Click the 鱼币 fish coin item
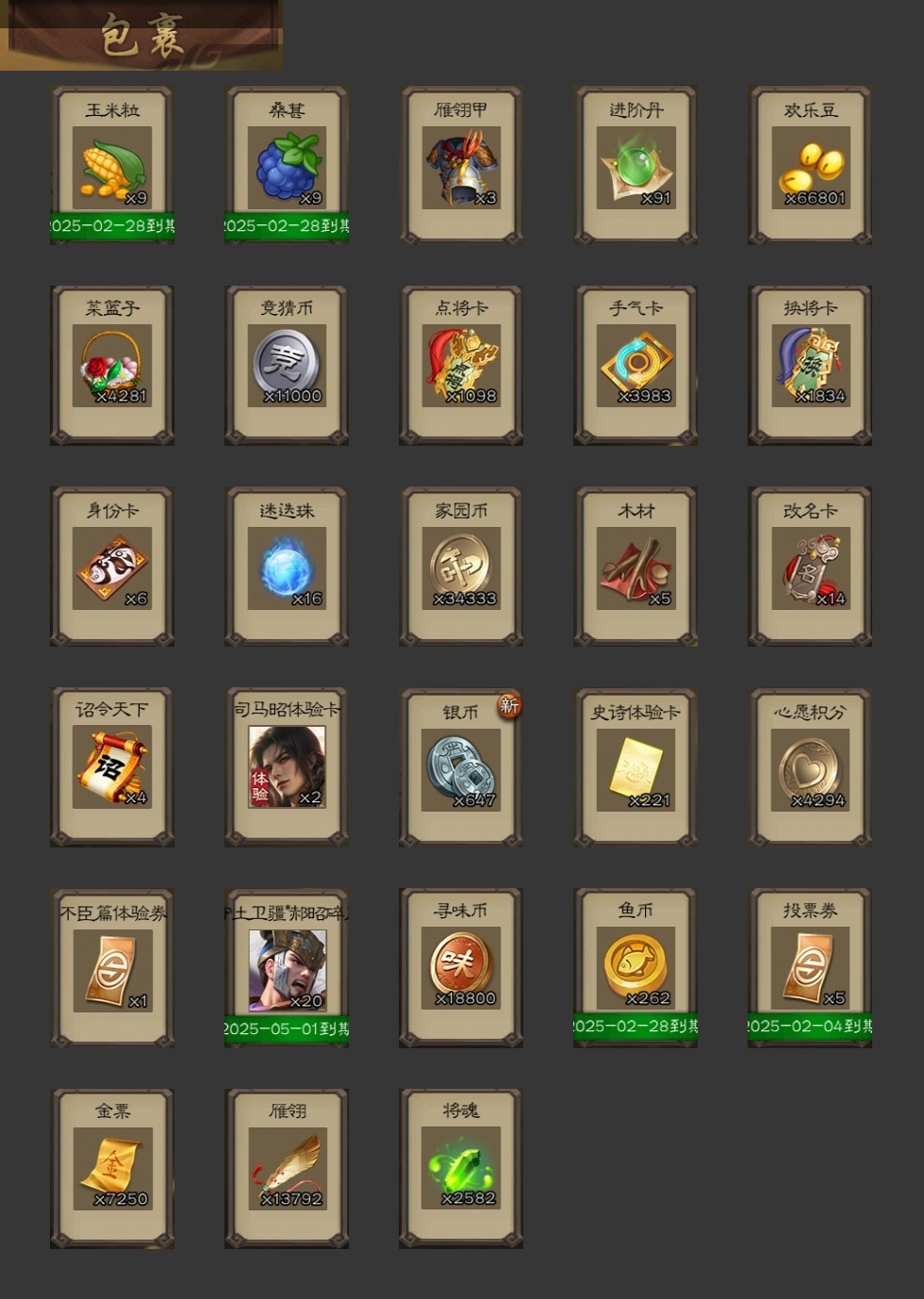 [635, 967]
